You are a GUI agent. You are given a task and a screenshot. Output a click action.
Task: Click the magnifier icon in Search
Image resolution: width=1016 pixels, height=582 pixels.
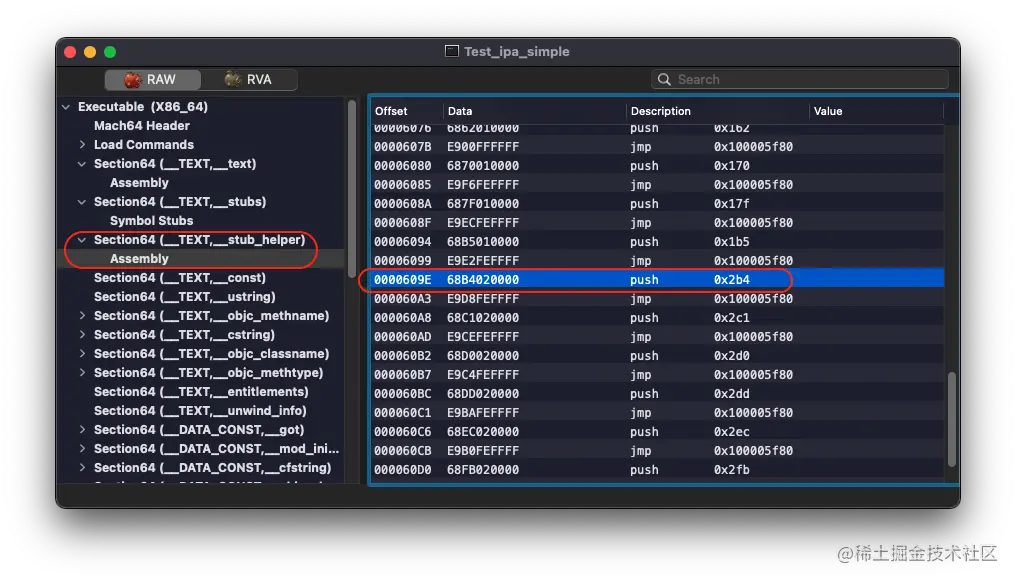pos(664,79)
